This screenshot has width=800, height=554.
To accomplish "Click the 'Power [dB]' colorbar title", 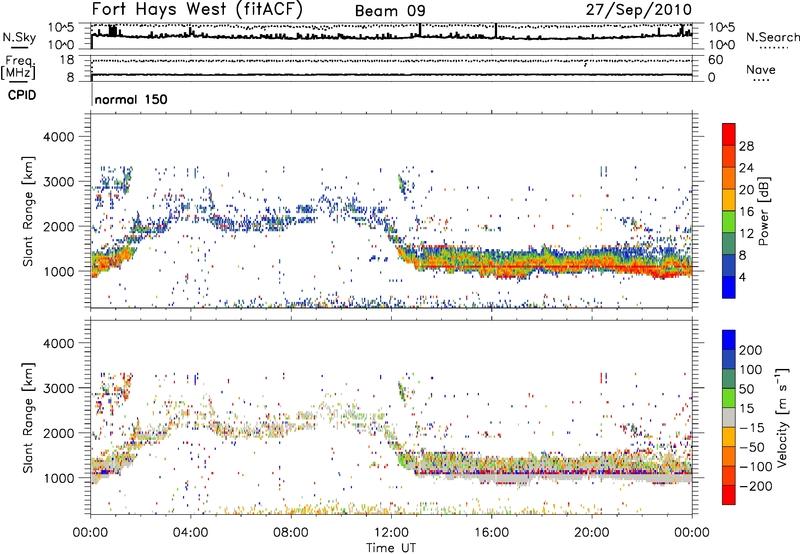I will point(764,211).
